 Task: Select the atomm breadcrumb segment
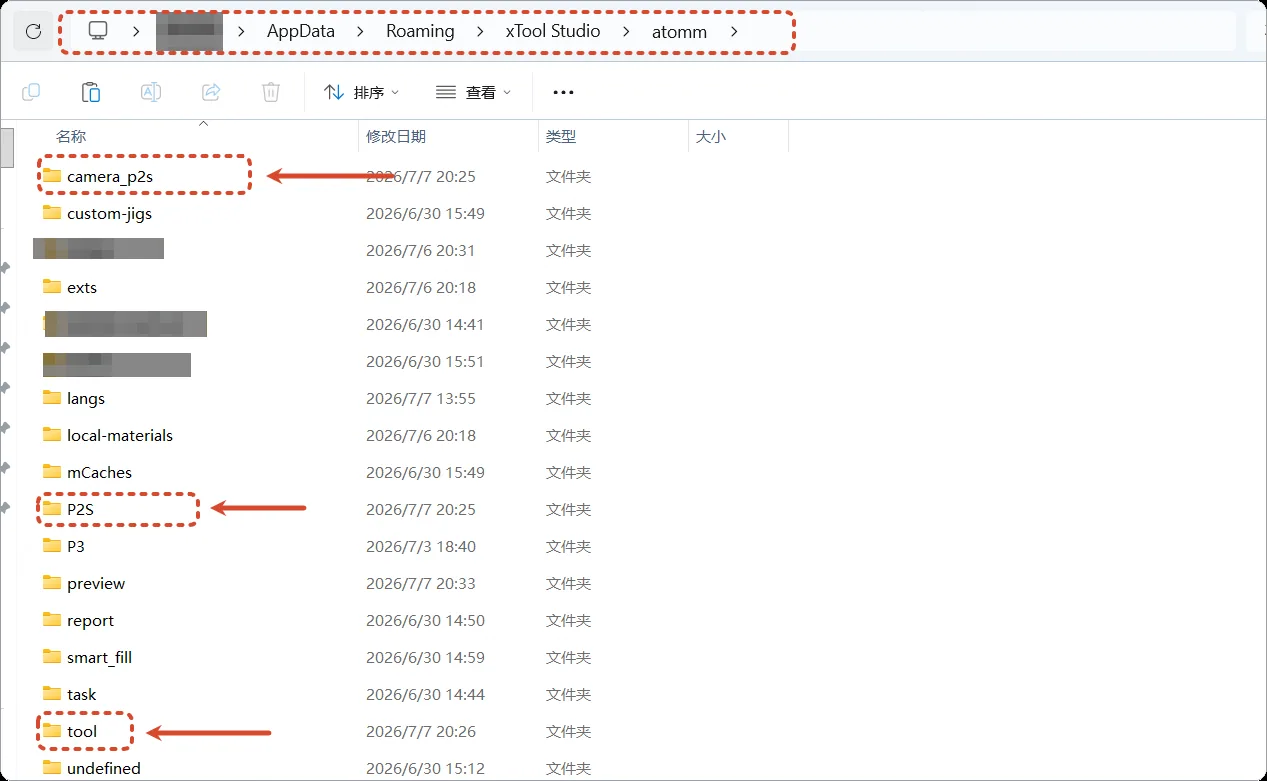pyautogui.click(x=679, y=31)
